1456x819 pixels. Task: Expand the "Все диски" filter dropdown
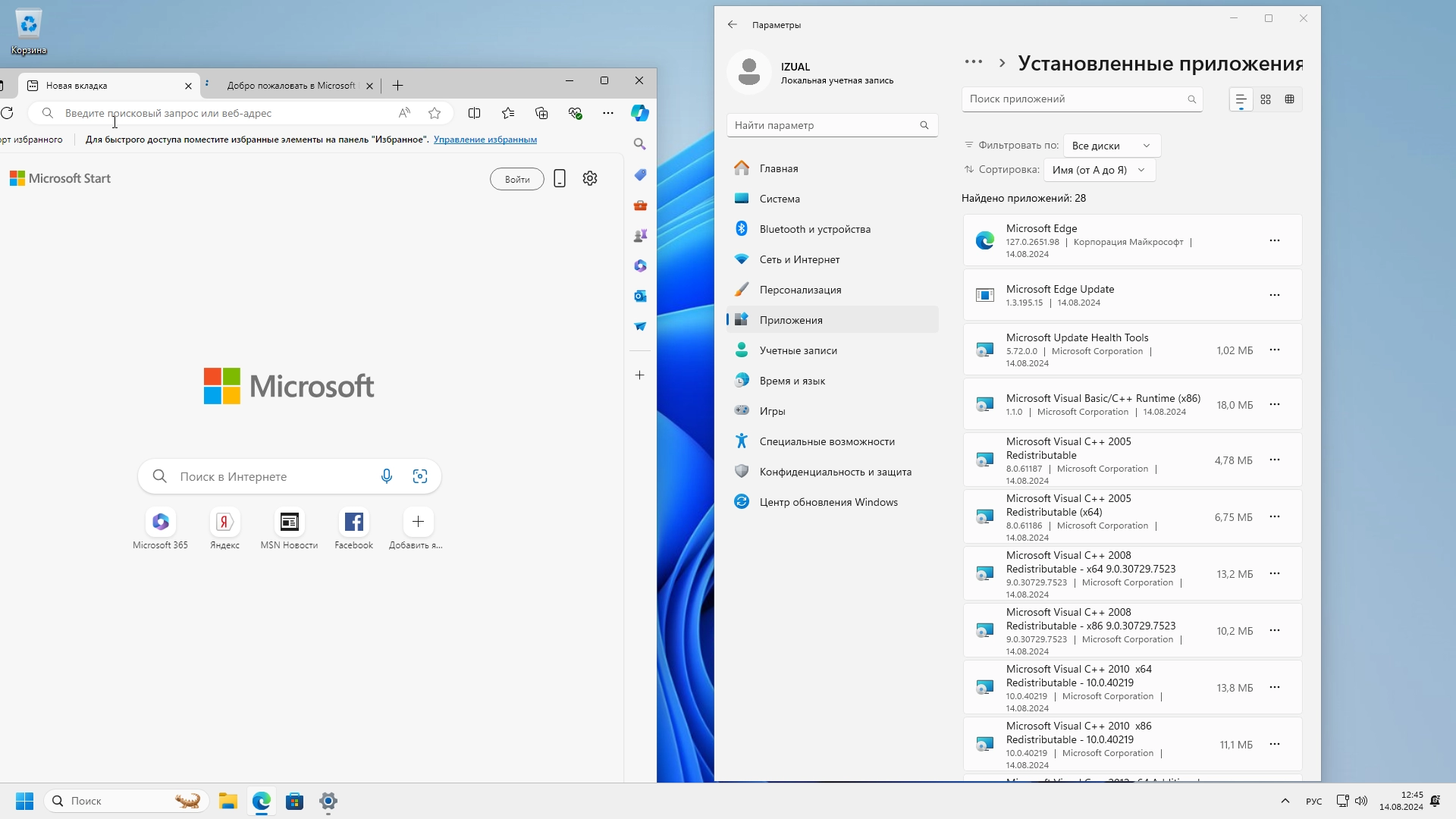click(x=1111, y=146)
